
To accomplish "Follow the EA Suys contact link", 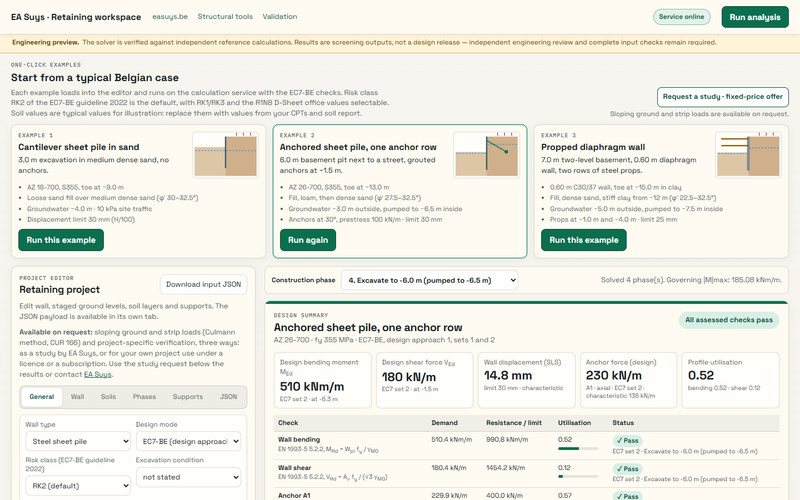I will [x=97, y=374].
